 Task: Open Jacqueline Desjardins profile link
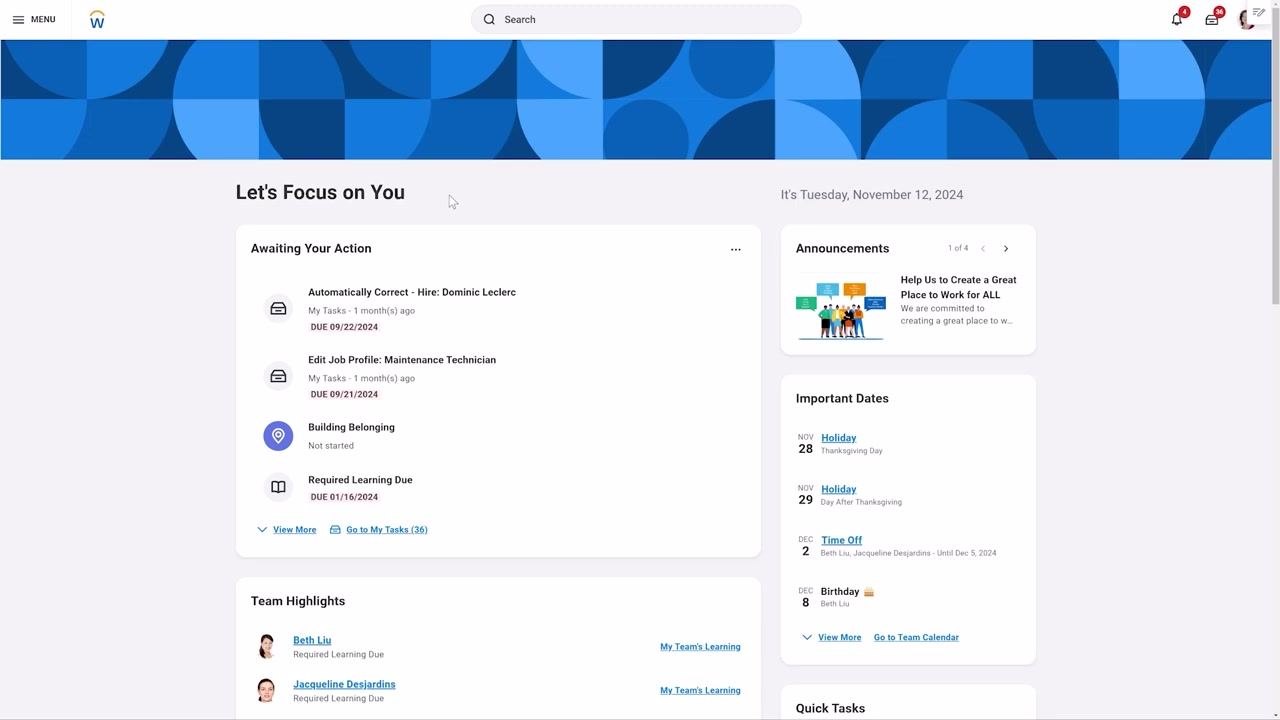tap(344, 685)
